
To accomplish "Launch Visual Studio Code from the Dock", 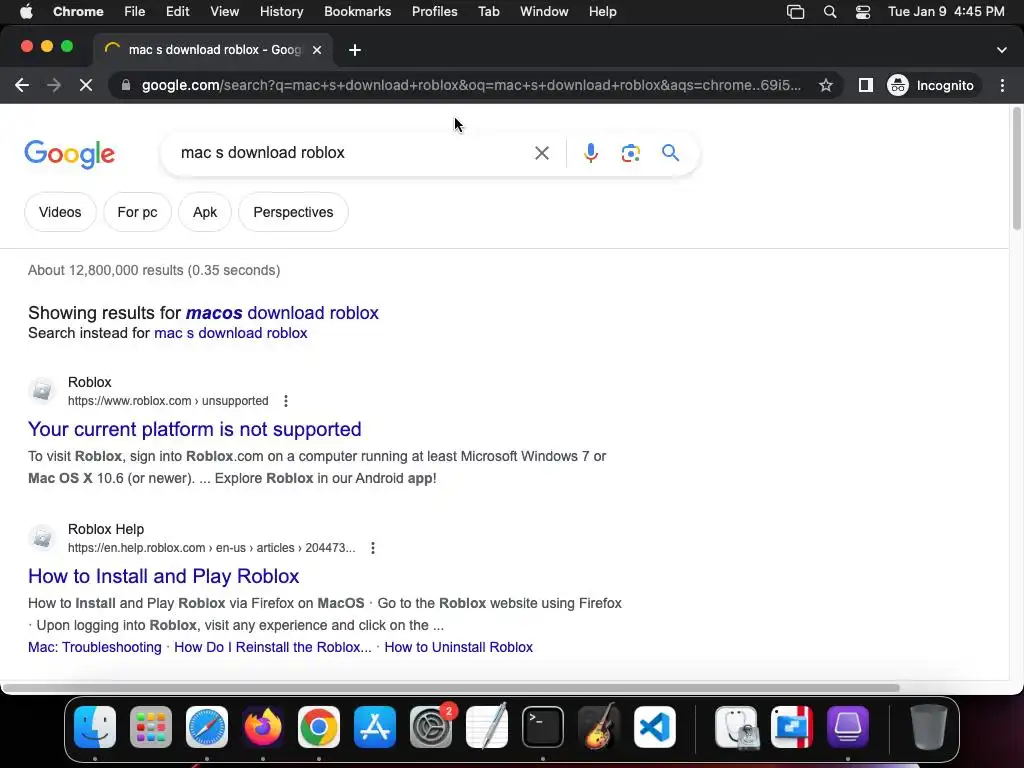I will [x=655, y=727].
